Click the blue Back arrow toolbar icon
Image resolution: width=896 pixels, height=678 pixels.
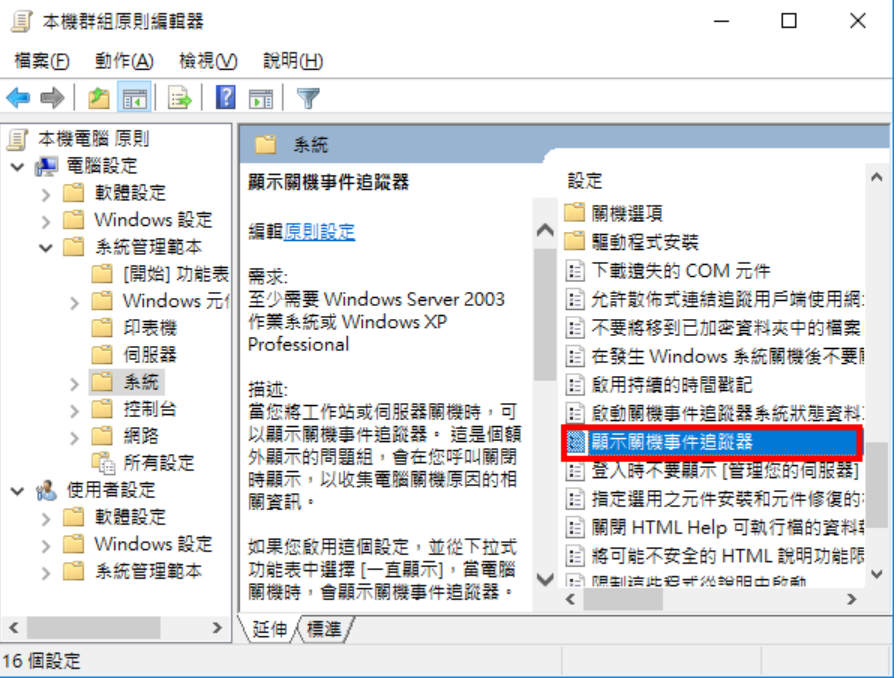click(18, 98)
